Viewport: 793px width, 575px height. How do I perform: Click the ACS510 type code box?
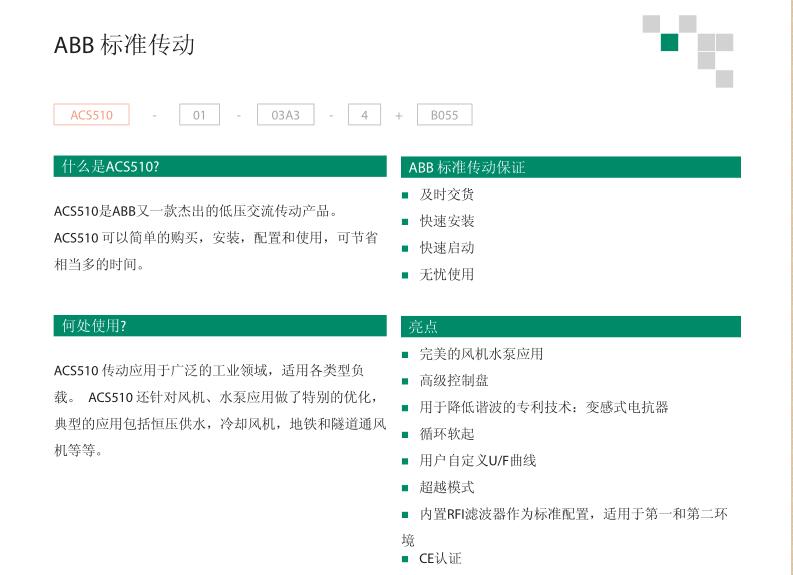pos(92,115)
